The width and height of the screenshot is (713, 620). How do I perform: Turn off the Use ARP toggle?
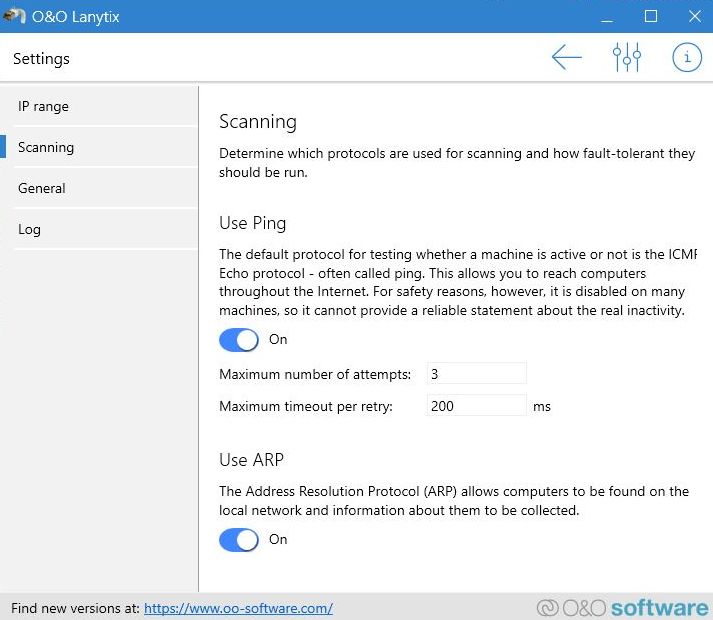239,540
